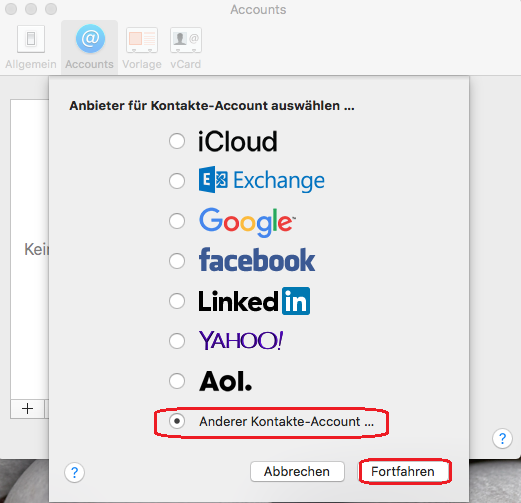Screen dimensions: 521x503
Task: Select the LinkedIn account option
Action: 177,301
